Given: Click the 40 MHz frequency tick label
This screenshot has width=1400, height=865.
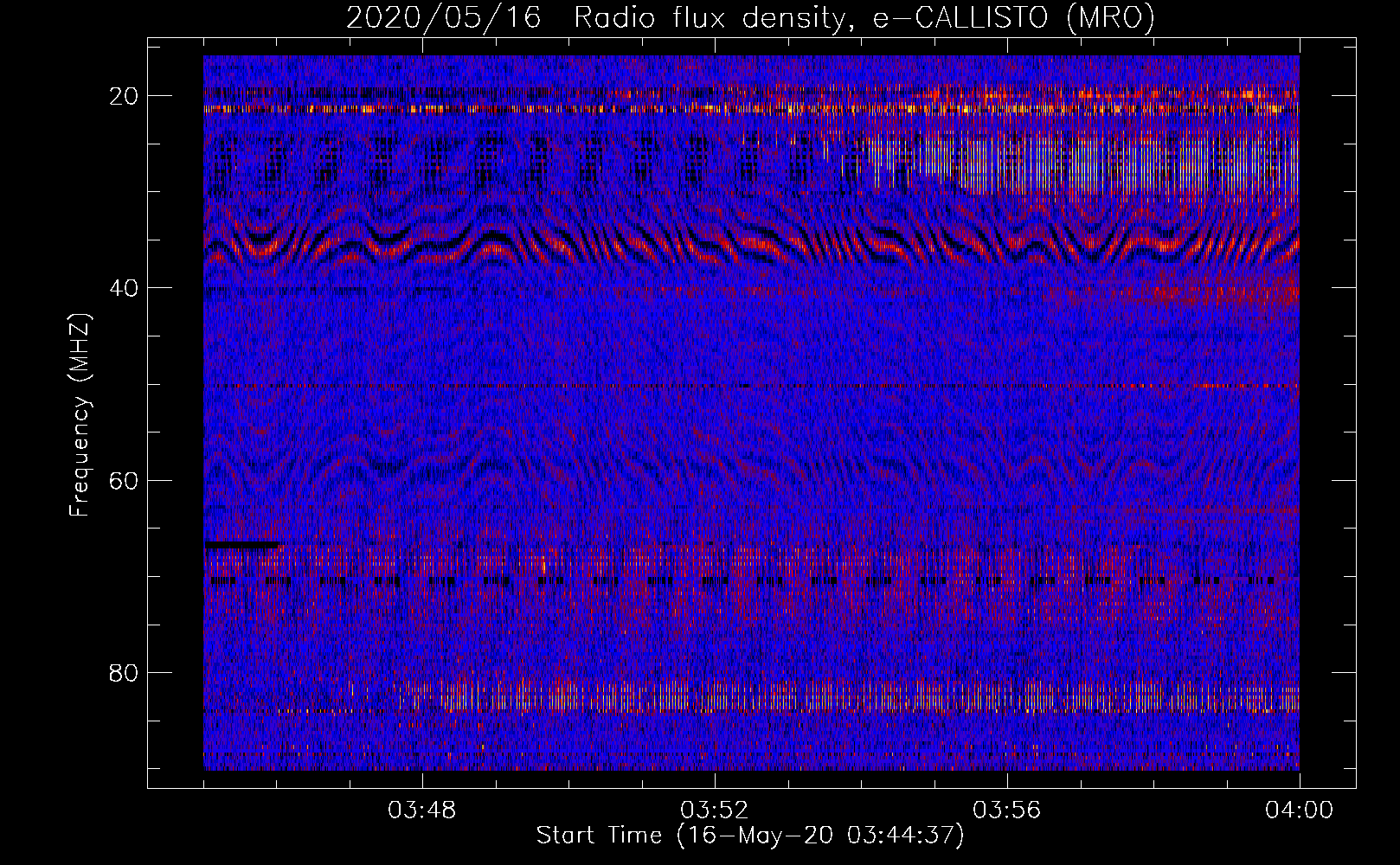Looking at the screenshot, I should pos(124,288).
